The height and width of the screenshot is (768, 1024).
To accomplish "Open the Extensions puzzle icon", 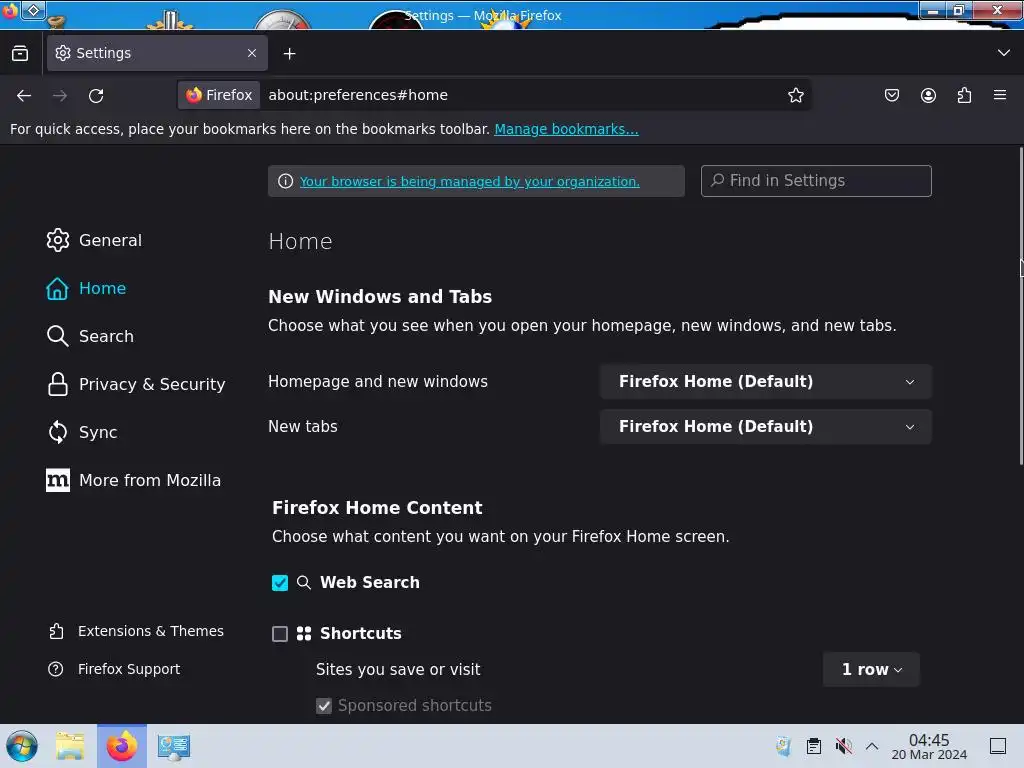I will click(x=964, y=95).
